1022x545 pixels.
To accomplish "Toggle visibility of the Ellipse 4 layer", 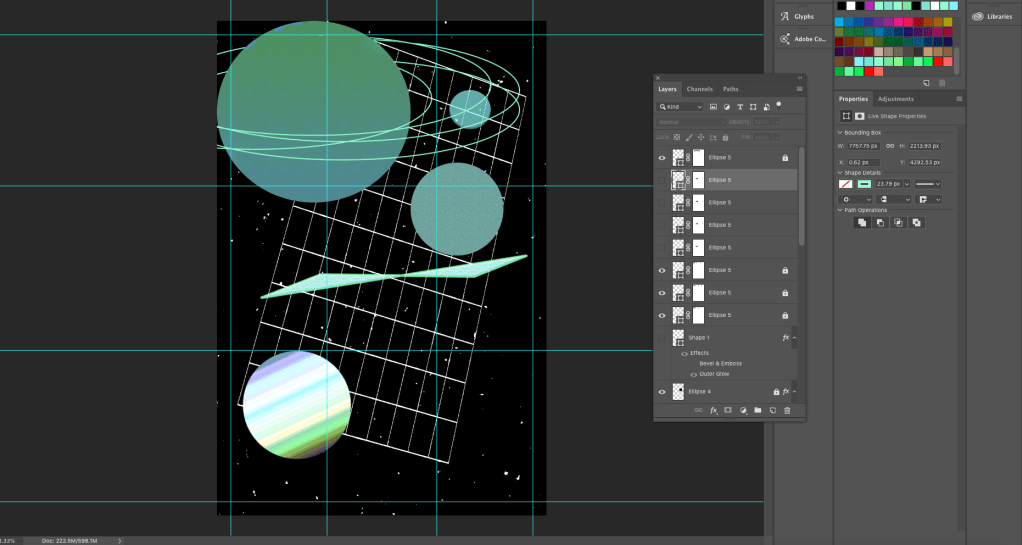I will tap(661, 392).
